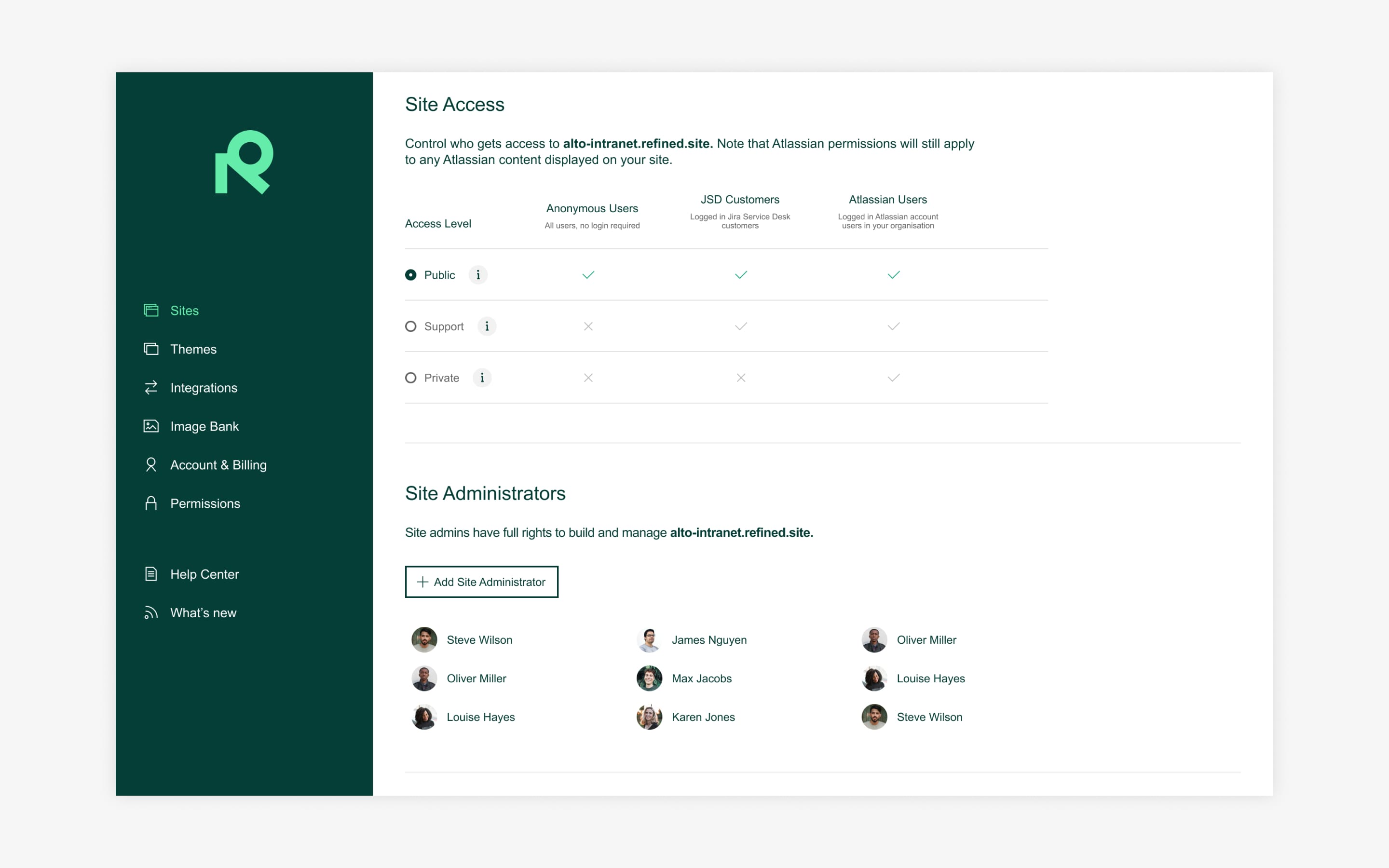The height and width of the screenshot is (868, 1389).
Task: Select the Public access level
Action: (410, 275)
